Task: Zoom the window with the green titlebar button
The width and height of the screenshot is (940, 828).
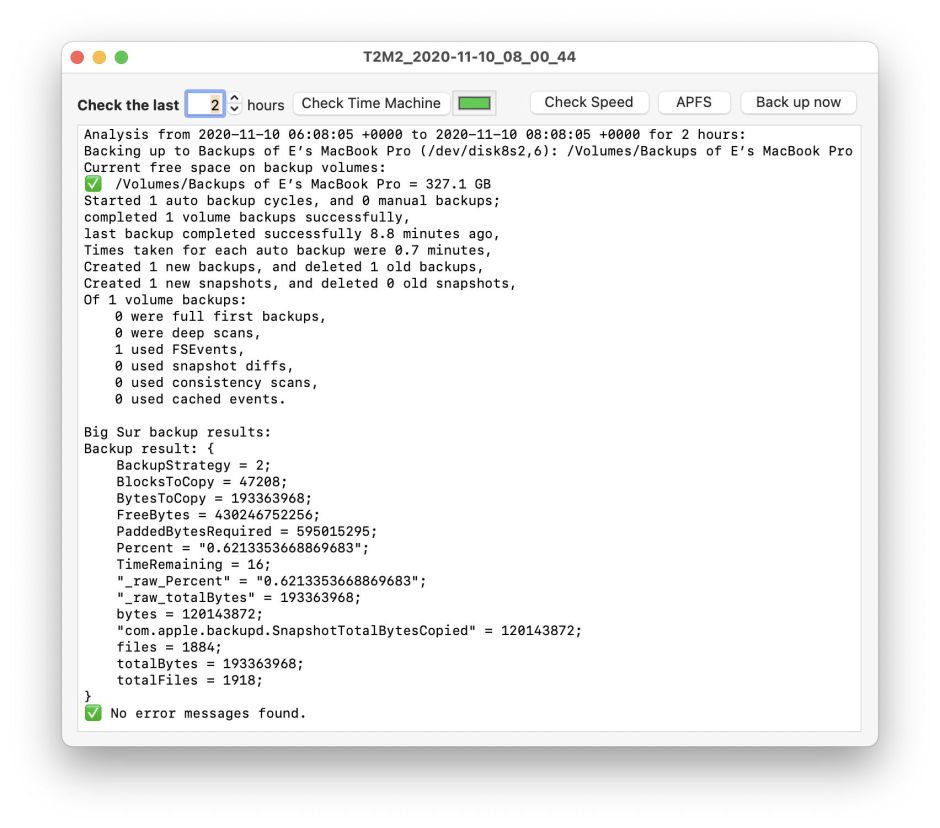Action: click(x=121, y=58)
